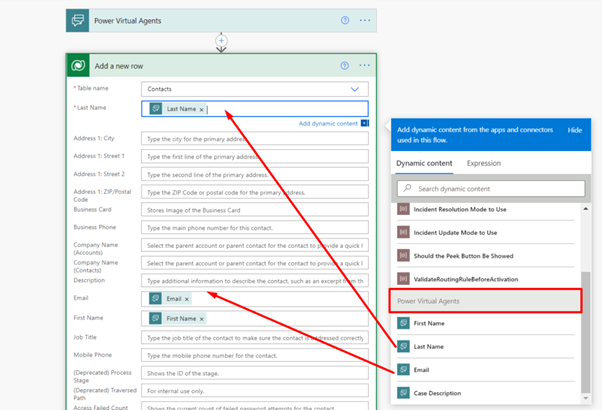602x410 pixels.
Task: Click the Last Name token in the Last Name field
Action: pos(178,109)
